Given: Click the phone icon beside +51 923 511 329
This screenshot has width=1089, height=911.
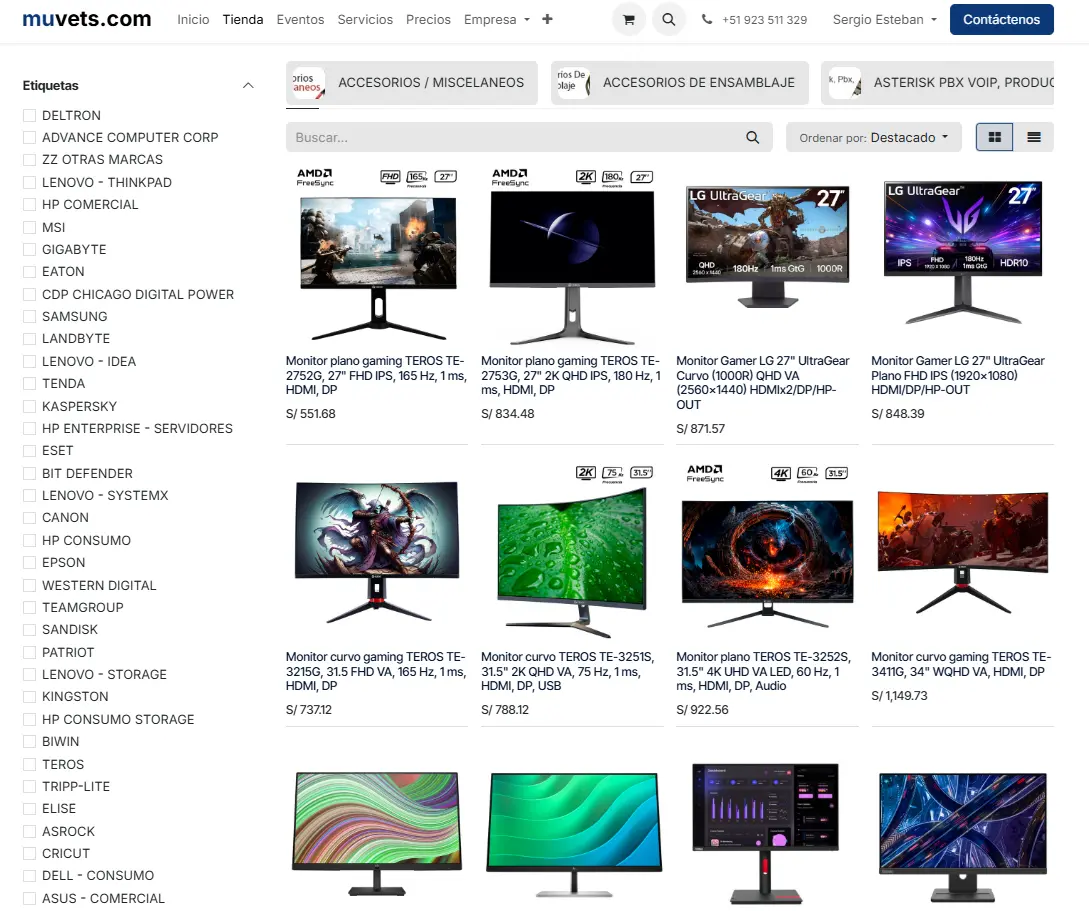Looking at the screenshot, I should coord(707,19).
